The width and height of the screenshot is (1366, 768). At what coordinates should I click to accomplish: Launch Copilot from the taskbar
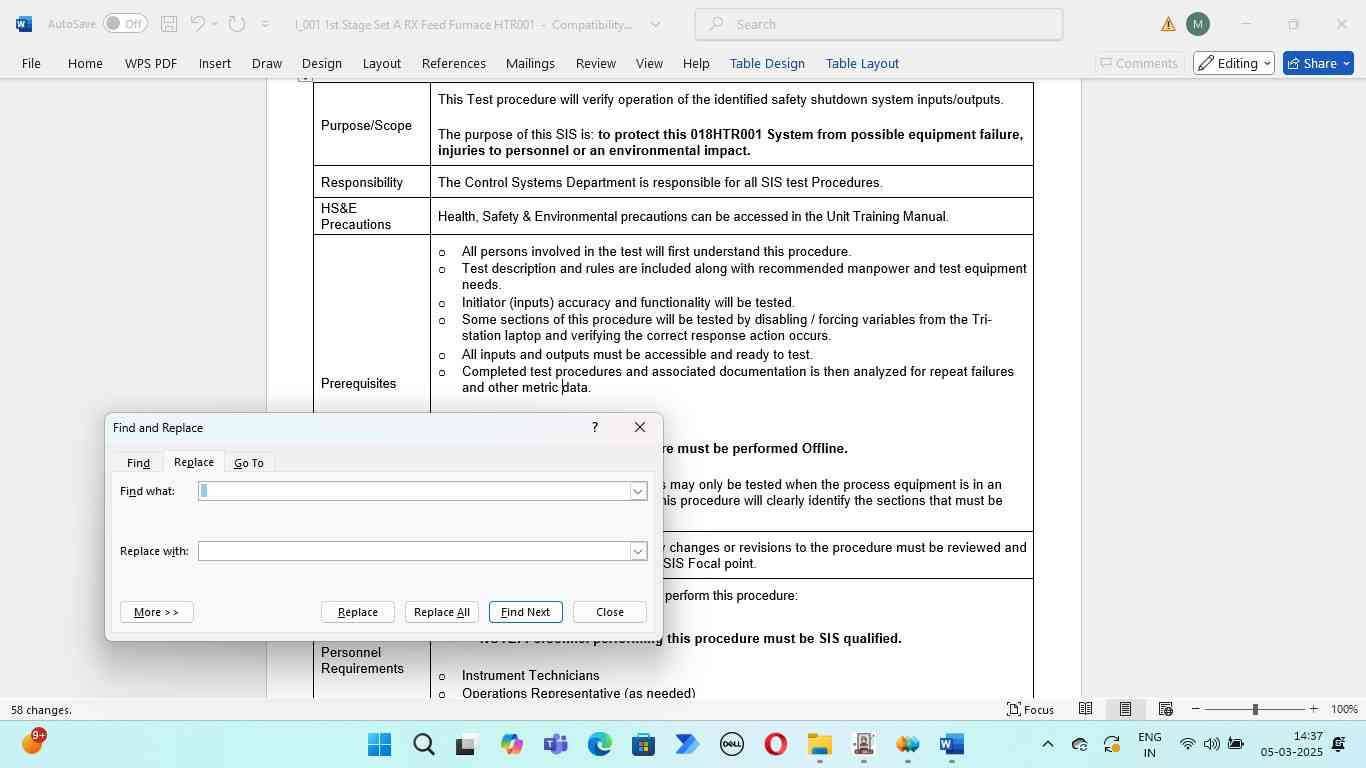pyautogui.click(x=511, y=745)
